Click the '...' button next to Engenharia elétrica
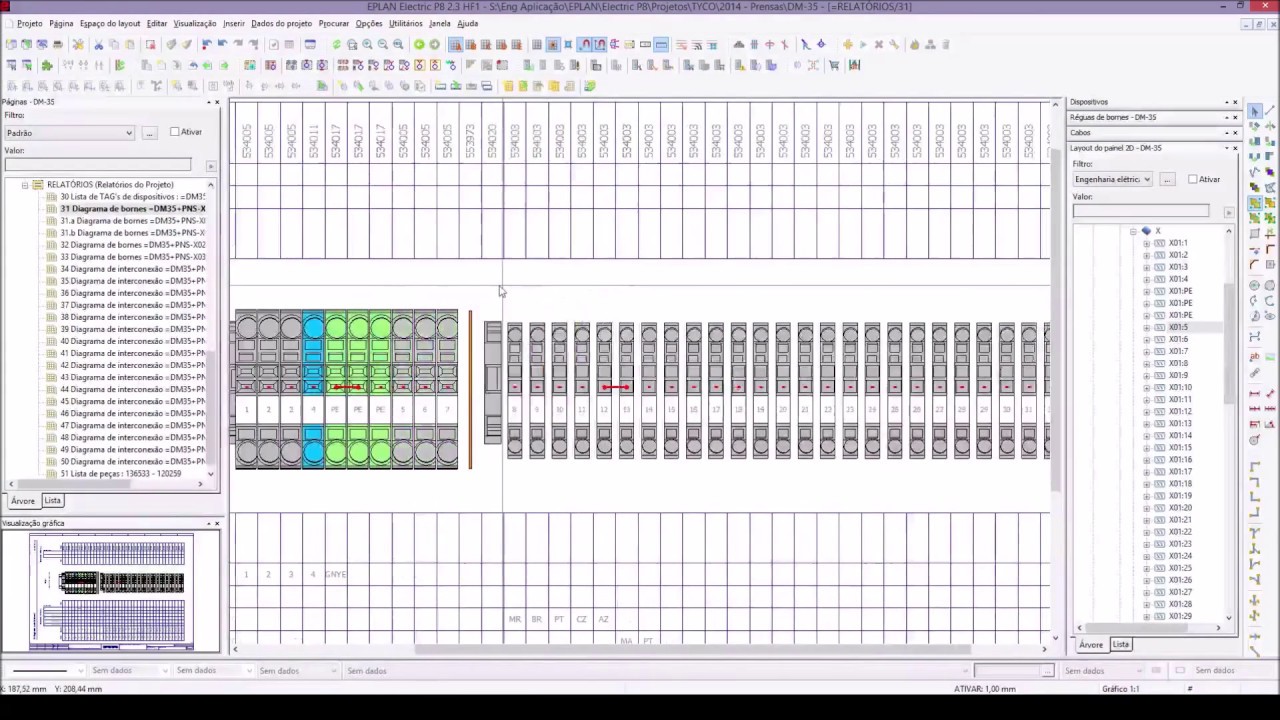Viewport: 1280px width, 720px height. pos(1167,179)
